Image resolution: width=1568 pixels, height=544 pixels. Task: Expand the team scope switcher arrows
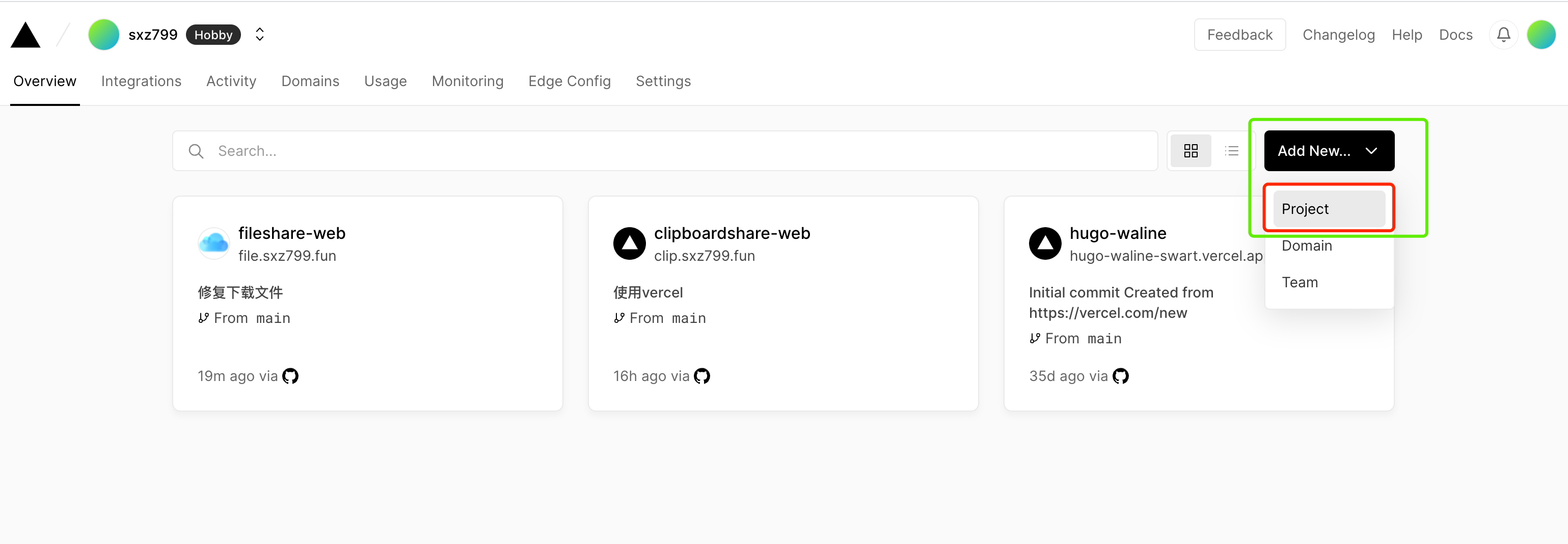[x=259, y=35]
